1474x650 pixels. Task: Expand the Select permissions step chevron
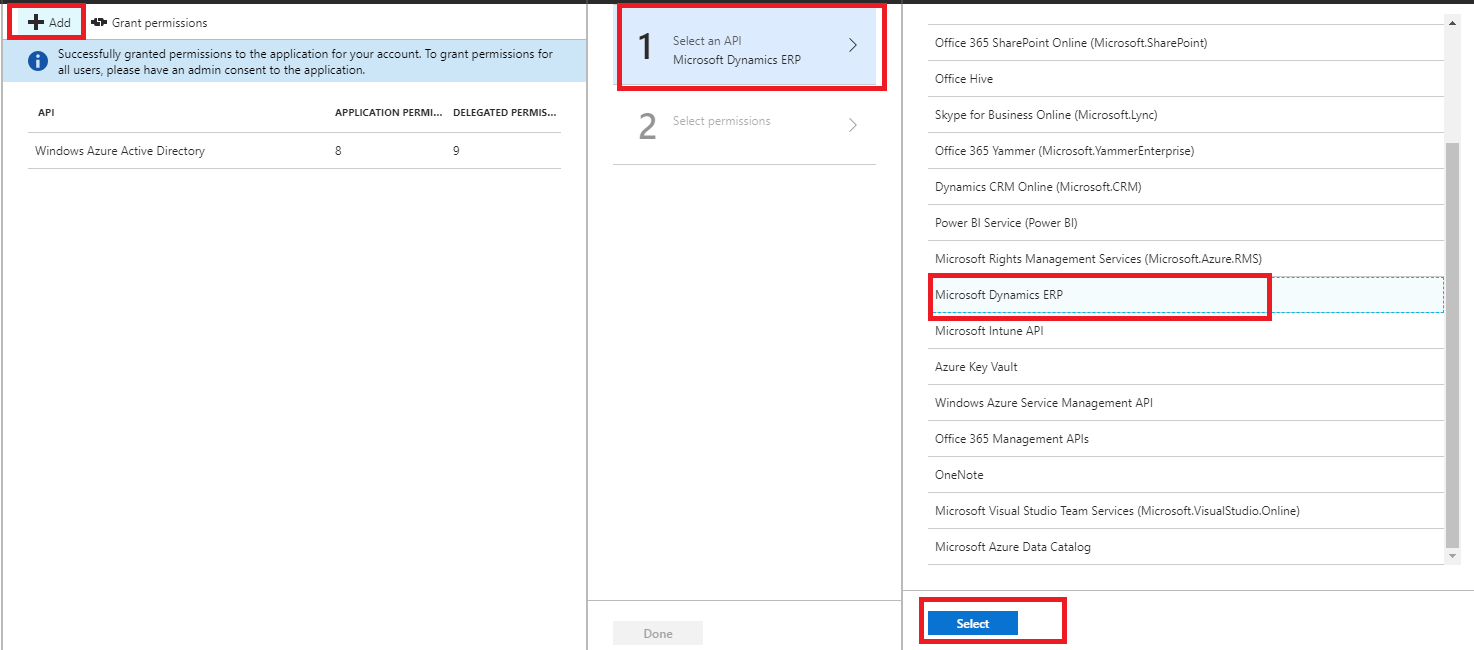[852, 125]
